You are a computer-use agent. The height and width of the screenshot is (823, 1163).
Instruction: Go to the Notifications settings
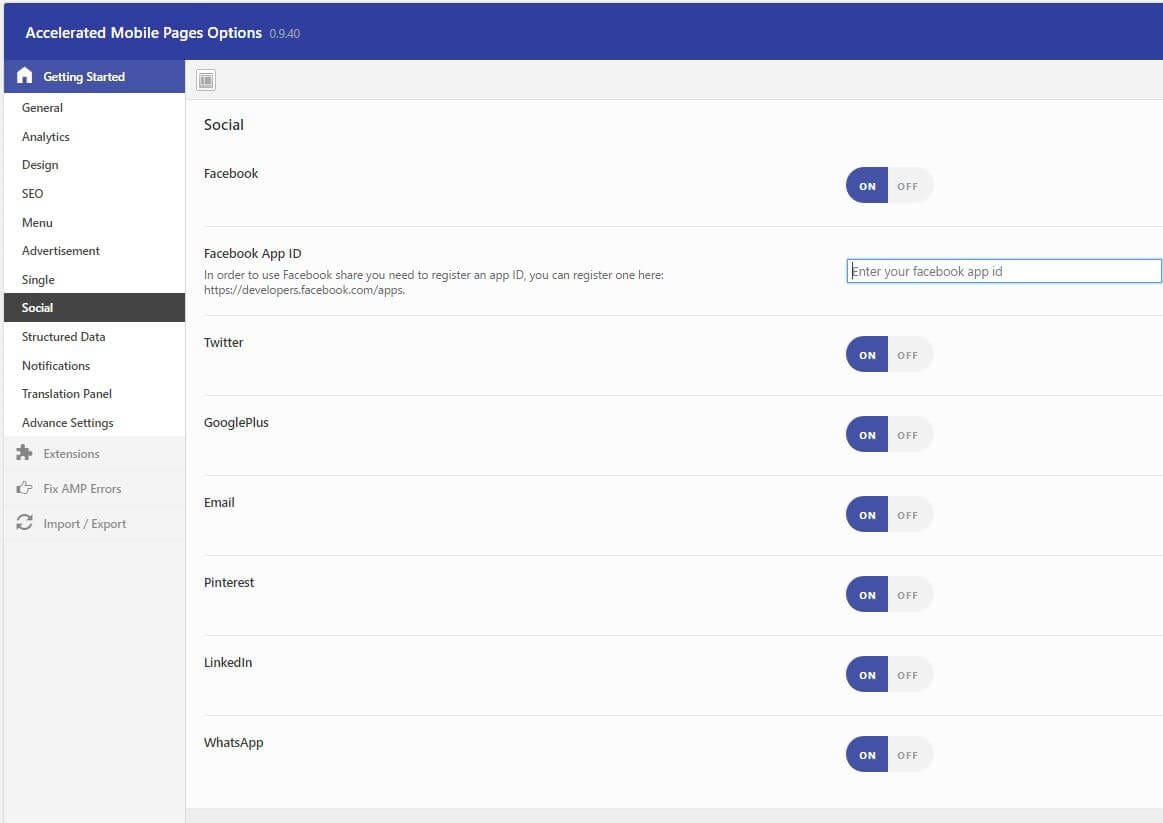click(94, 366)
